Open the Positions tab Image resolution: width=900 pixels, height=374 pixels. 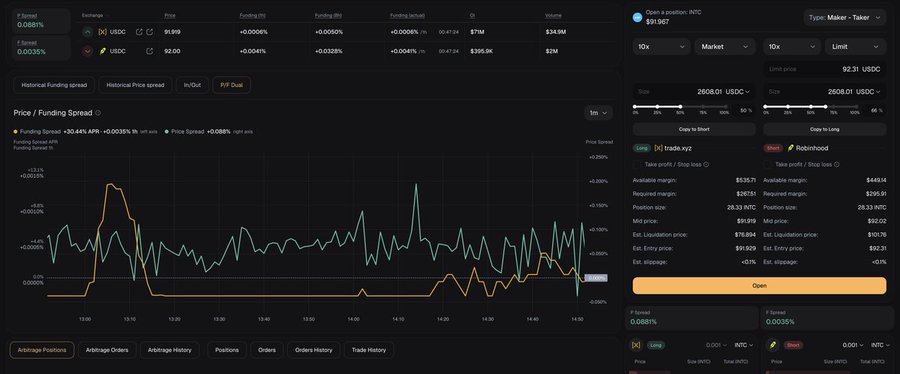click(227, 350)
